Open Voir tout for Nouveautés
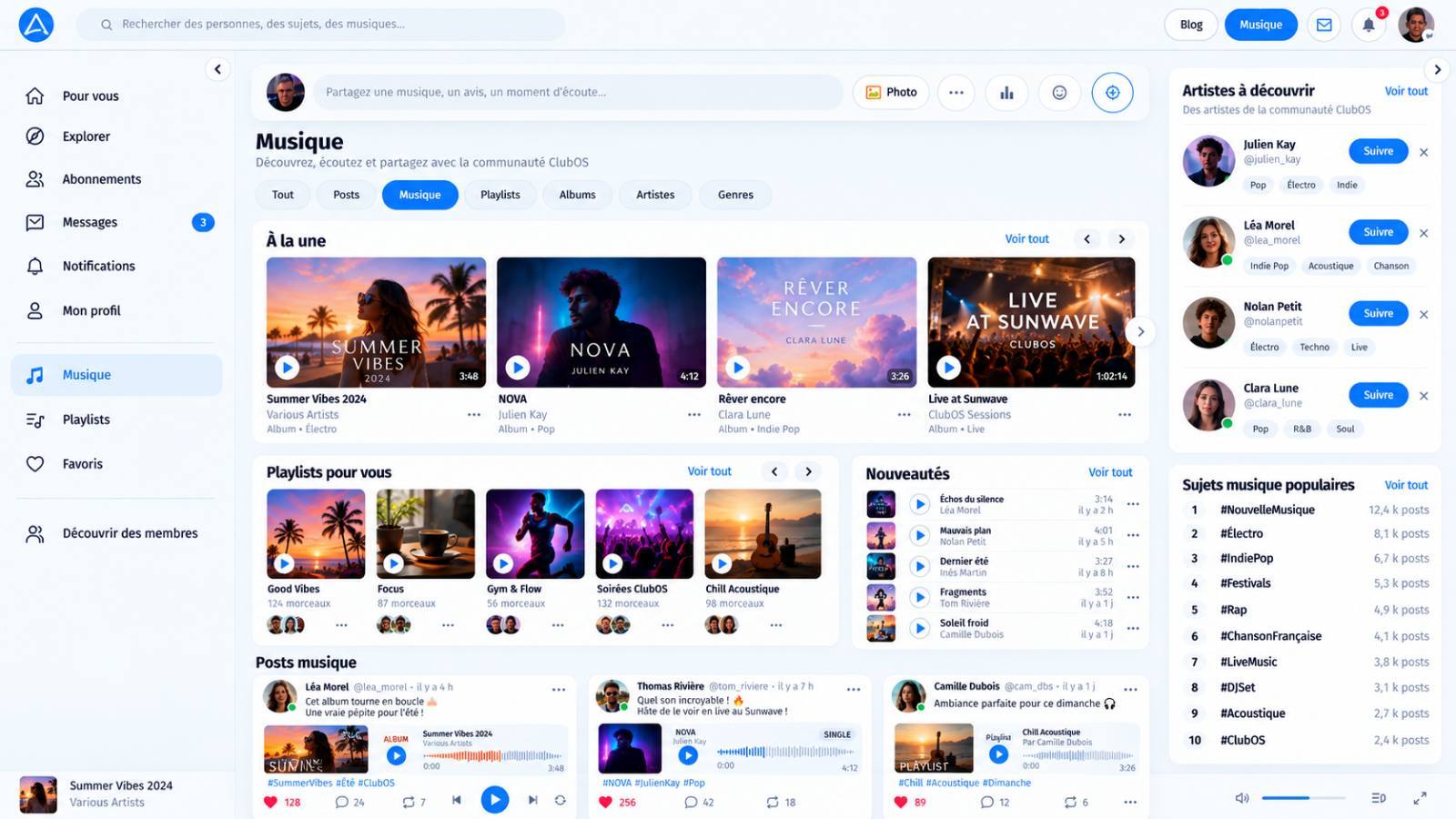 (1110, 472)
